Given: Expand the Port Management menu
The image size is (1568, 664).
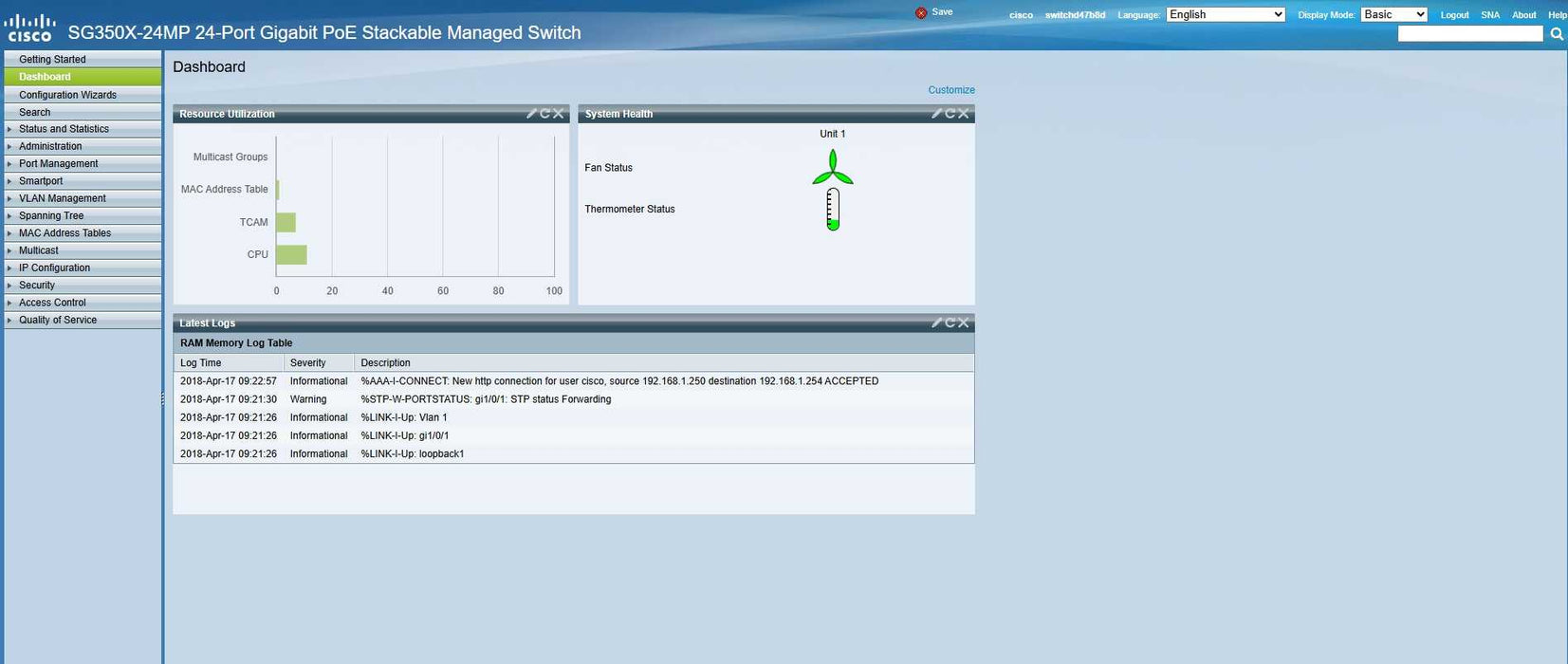Looking at the screenshot, I should click(x=58, y=164).
